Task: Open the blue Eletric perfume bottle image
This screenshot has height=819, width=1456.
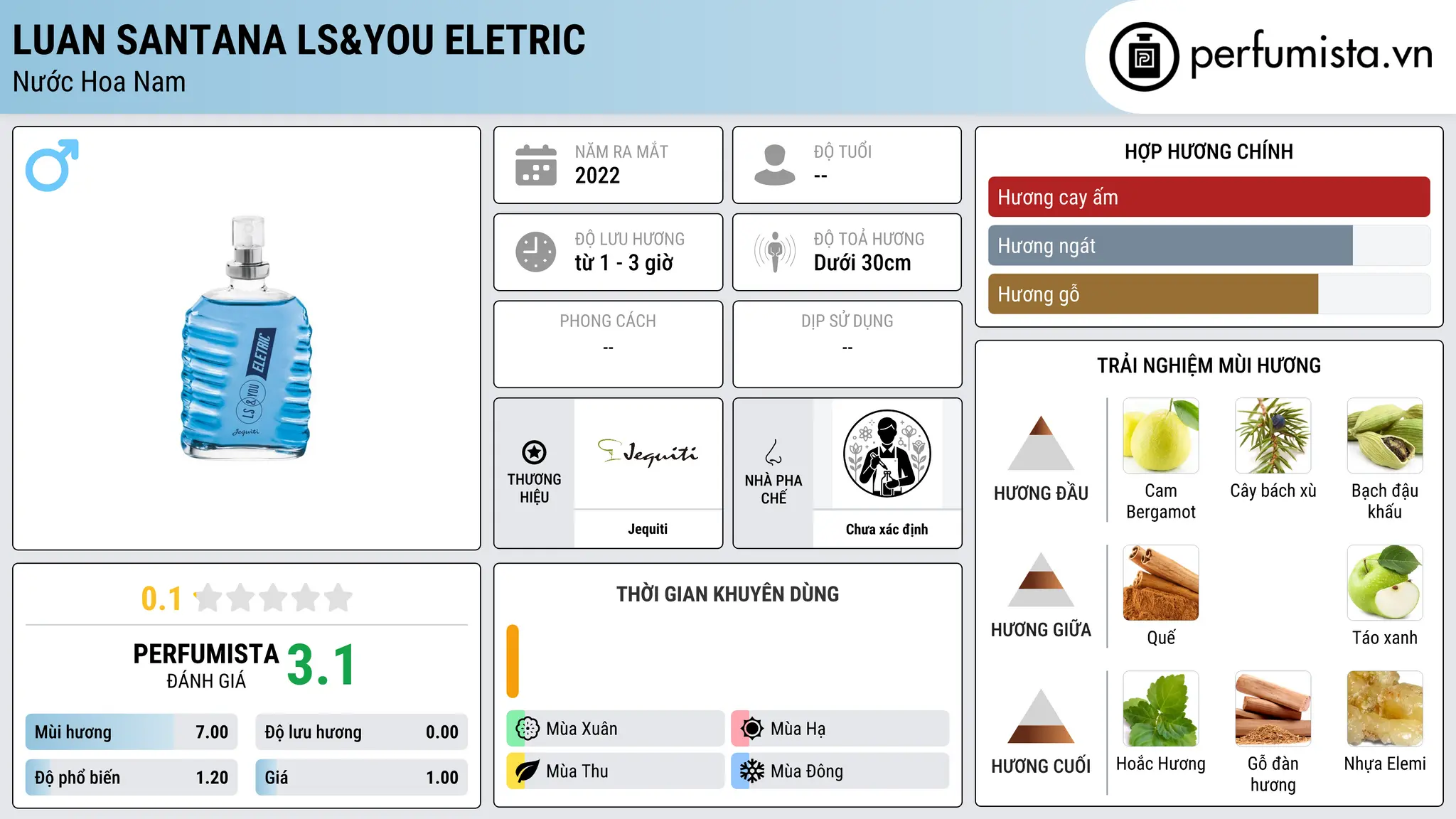Action: tap(247, 337)
